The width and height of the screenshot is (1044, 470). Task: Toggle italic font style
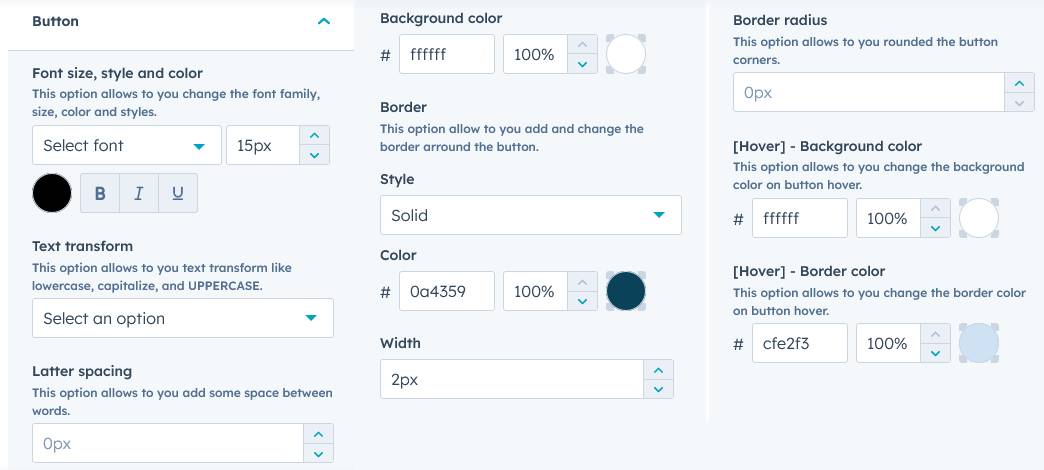[x=139, y=194]
